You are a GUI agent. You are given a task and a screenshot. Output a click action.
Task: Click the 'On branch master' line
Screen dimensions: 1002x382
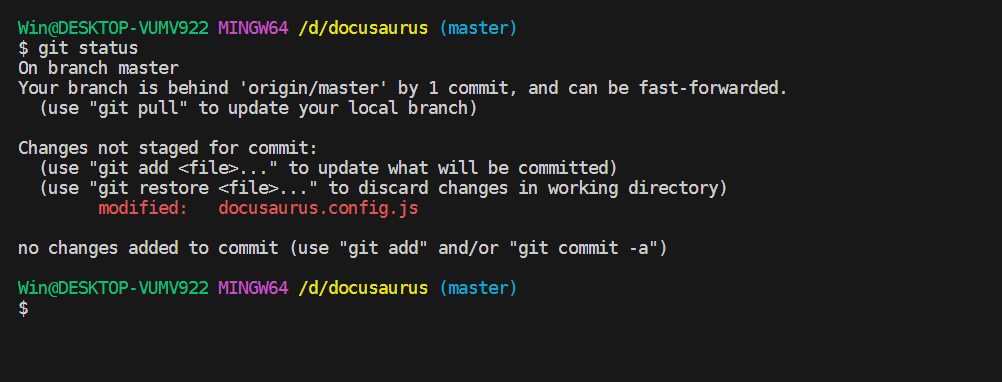[x=98, y=68]
